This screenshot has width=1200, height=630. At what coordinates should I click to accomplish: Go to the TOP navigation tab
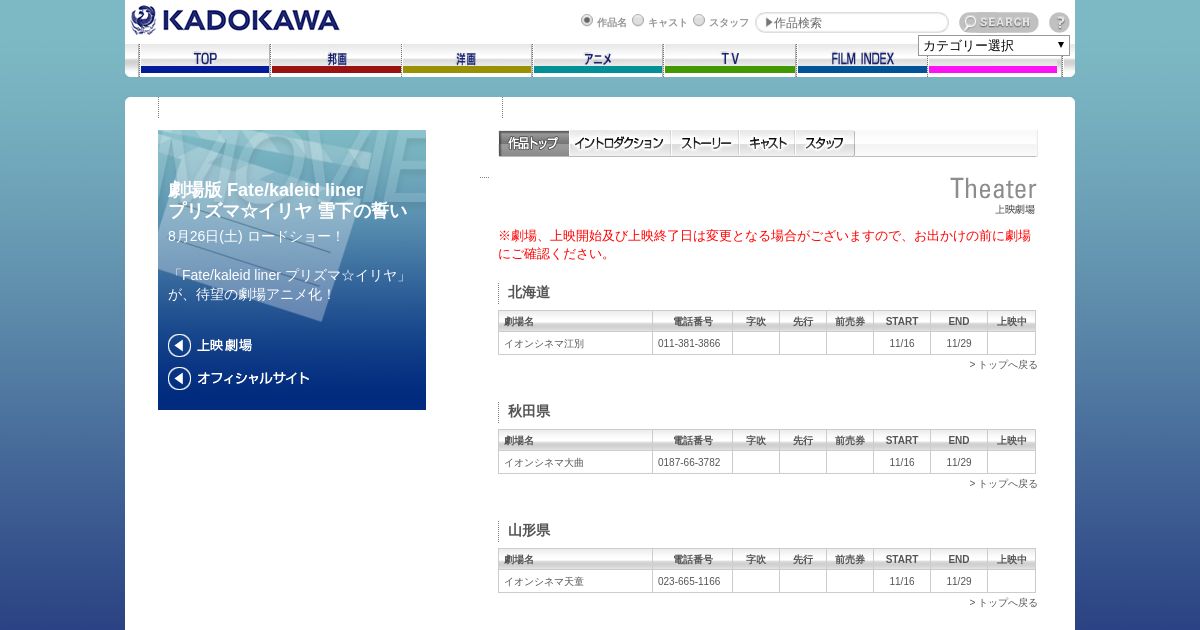tap(205, 60)
